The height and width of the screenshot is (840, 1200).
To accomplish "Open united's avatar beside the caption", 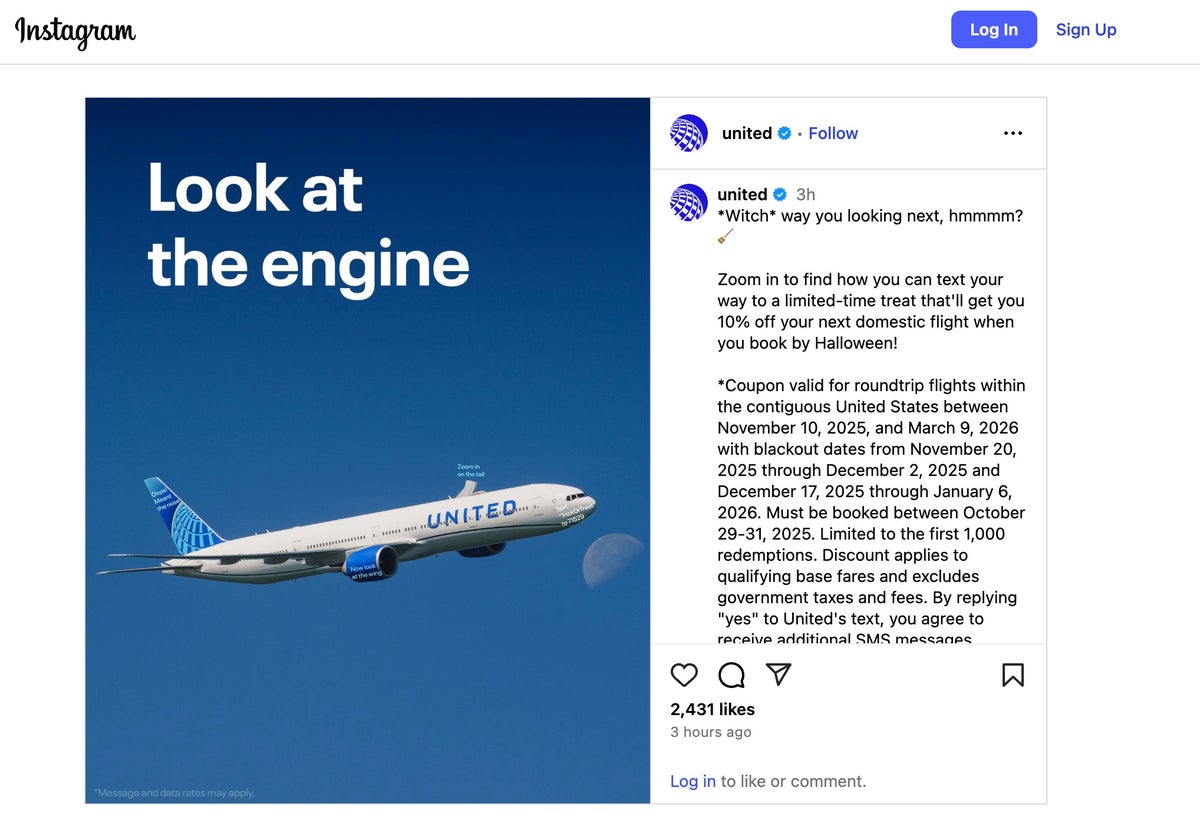I will pos(688,203).
